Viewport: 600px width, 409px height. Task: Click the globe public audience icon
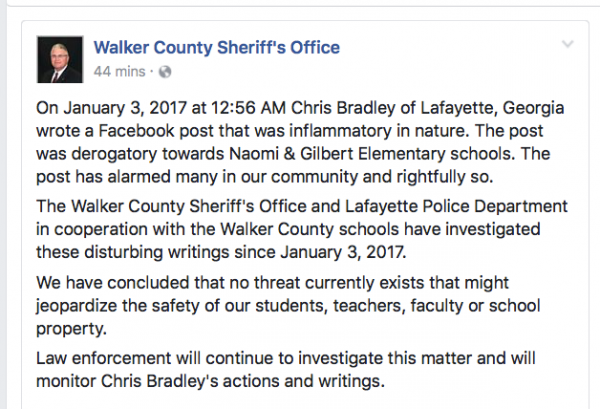165,72
